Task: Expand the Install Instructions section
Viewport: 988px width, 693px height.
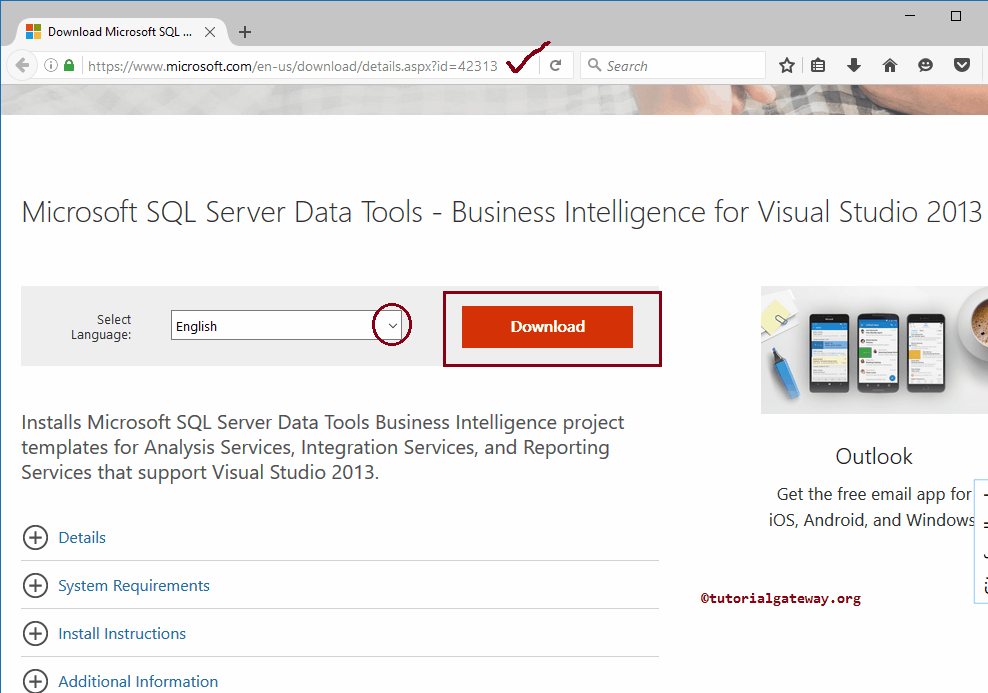Action: point(35,634)
